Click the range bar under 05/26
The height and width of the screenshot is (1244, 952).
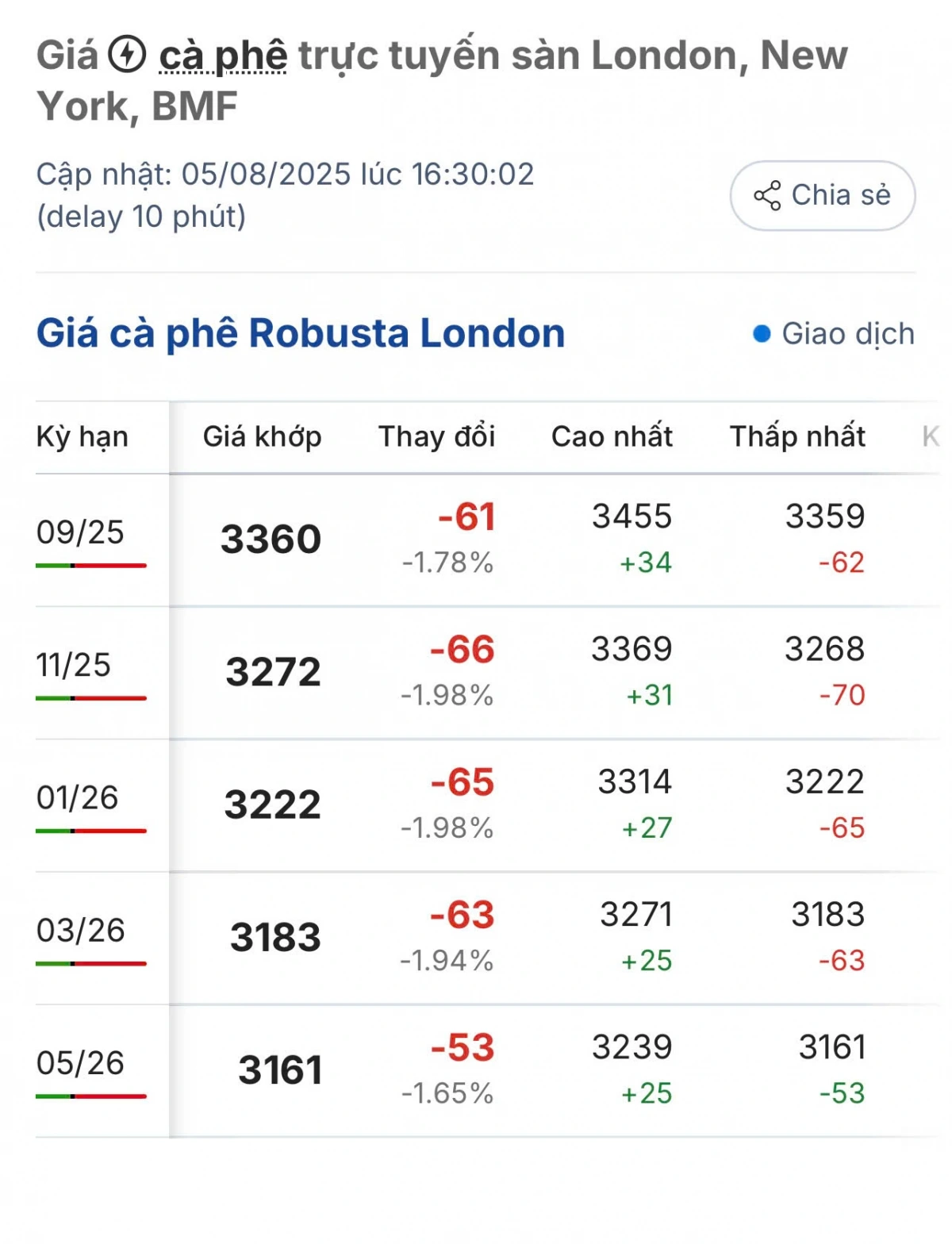coord(91,1096)
